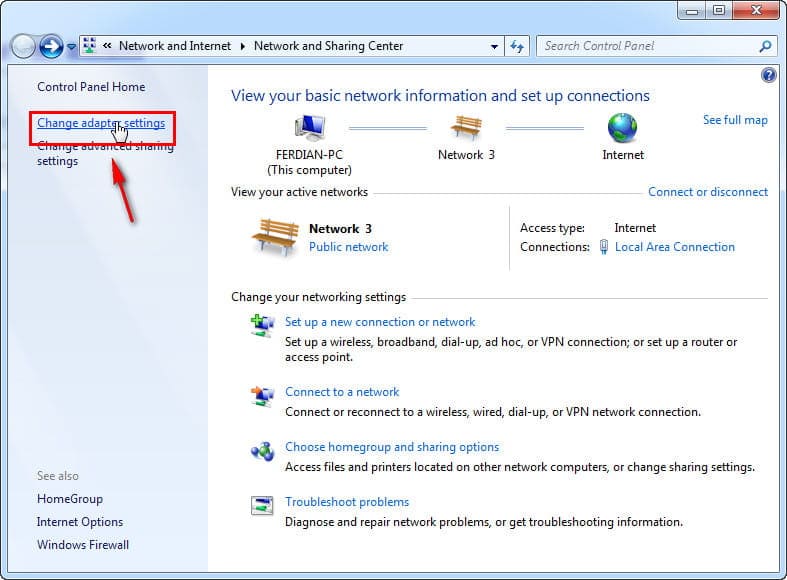The image size is (787, 580).
Task: Click the Internet globe icon
Action: point(622,128)
